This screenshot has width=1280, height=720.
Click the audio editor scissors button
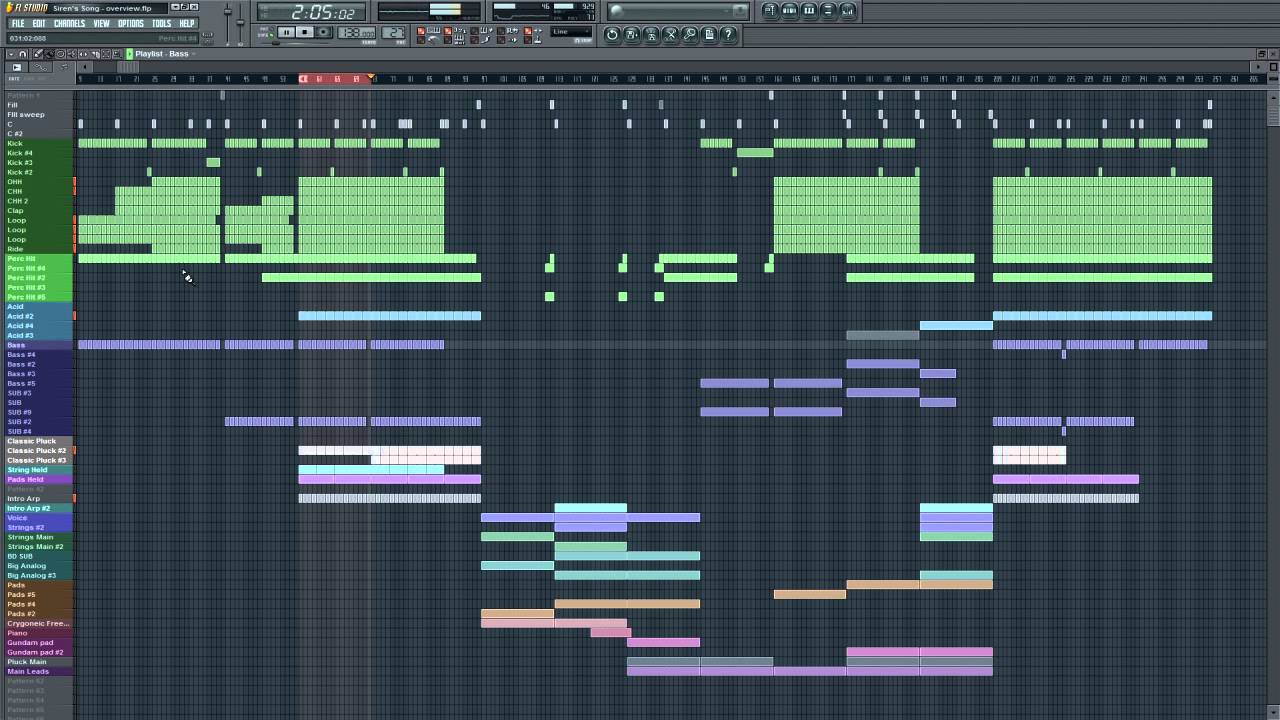point(670,34)
